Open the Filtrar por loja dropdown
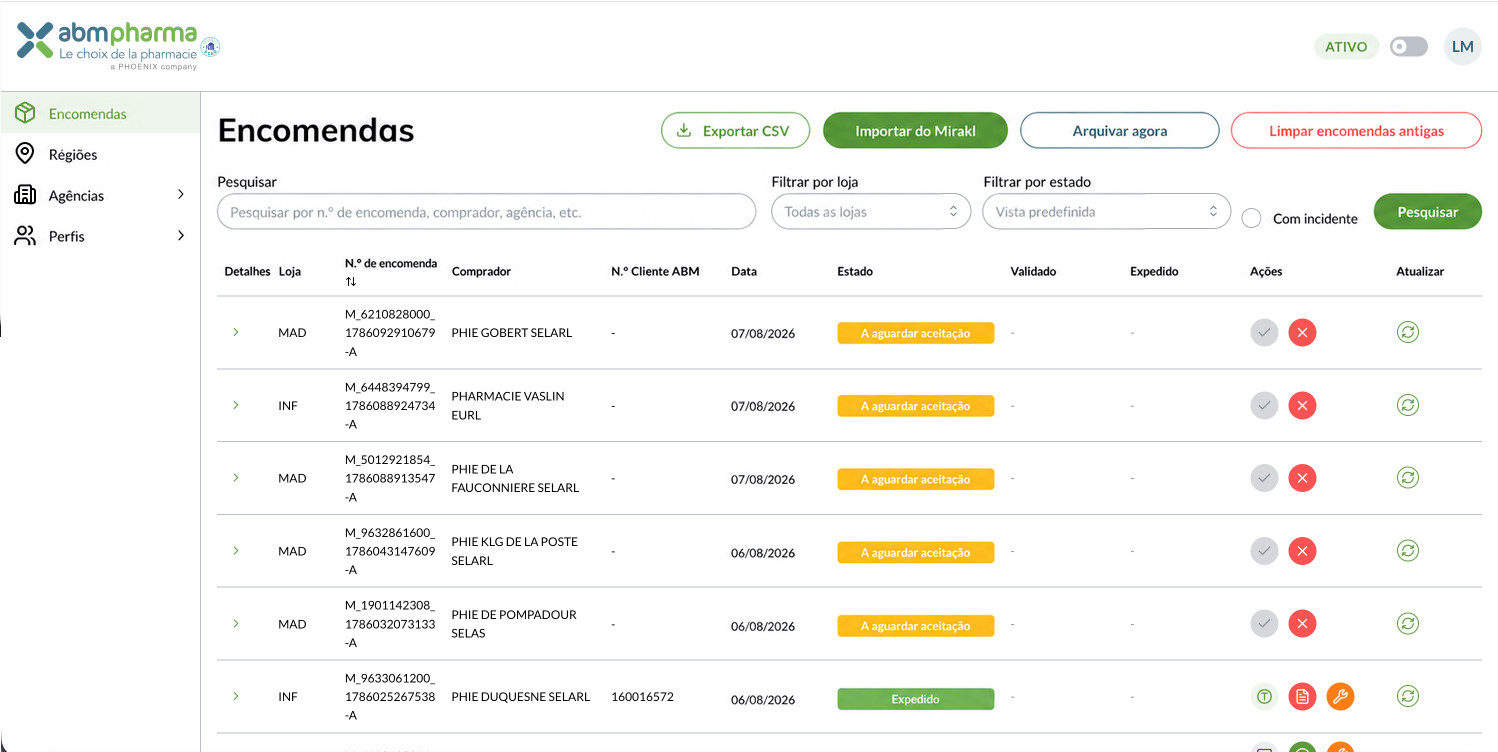The image size is (1498, 752). tap(871, 212)
